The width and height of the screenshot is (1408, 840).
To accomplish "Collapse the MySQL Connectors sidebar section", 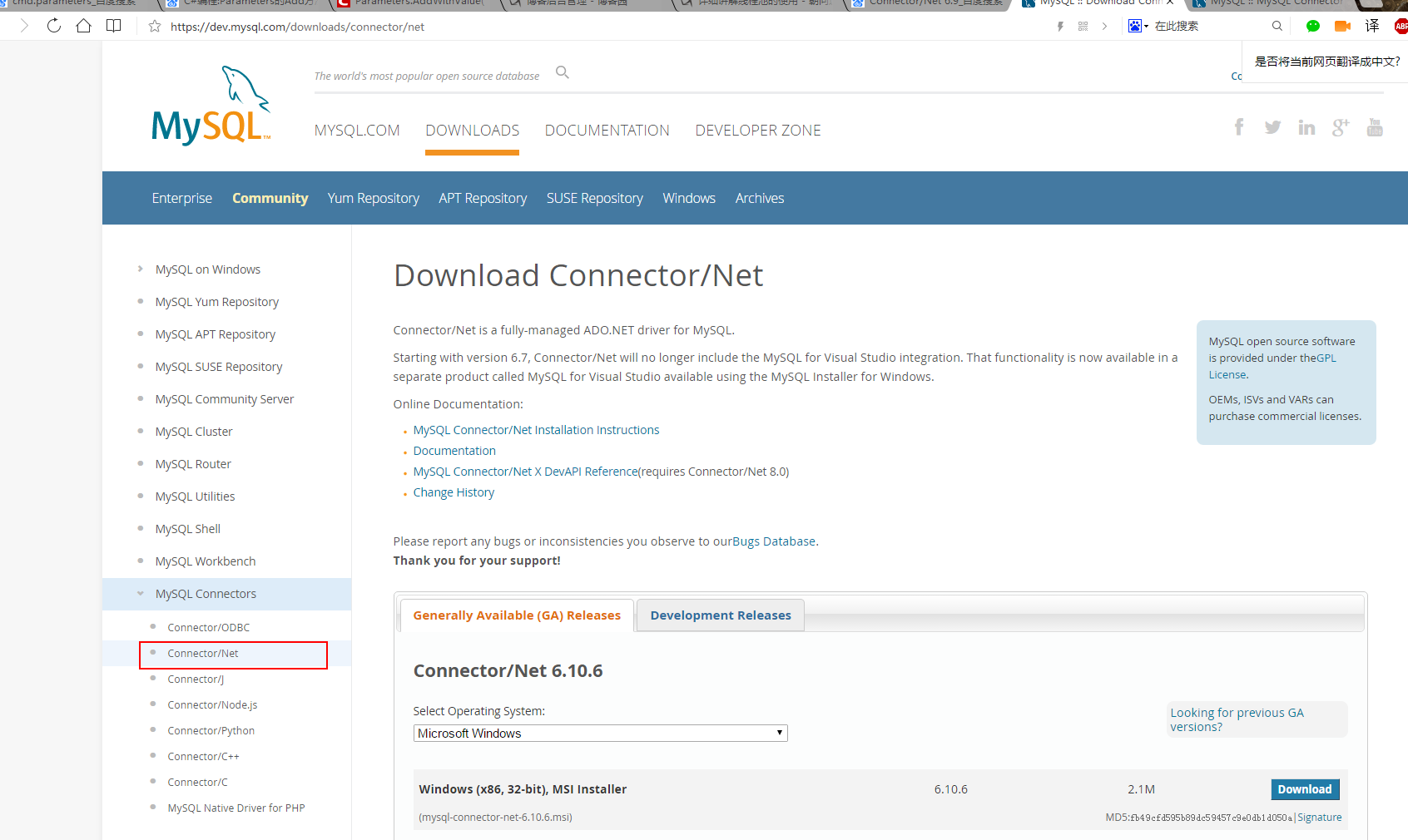I will [x=140, y=593].
